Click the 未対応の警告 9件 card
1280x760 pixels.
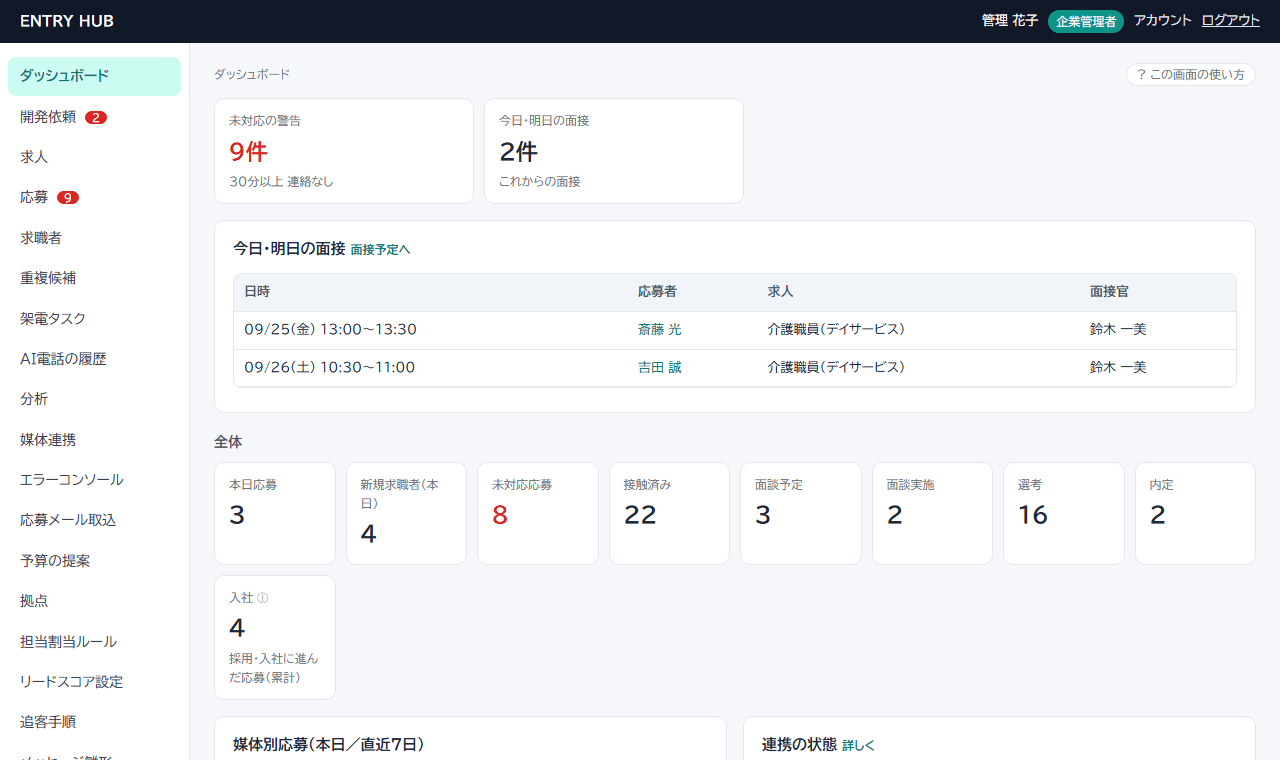click(344, 151)
